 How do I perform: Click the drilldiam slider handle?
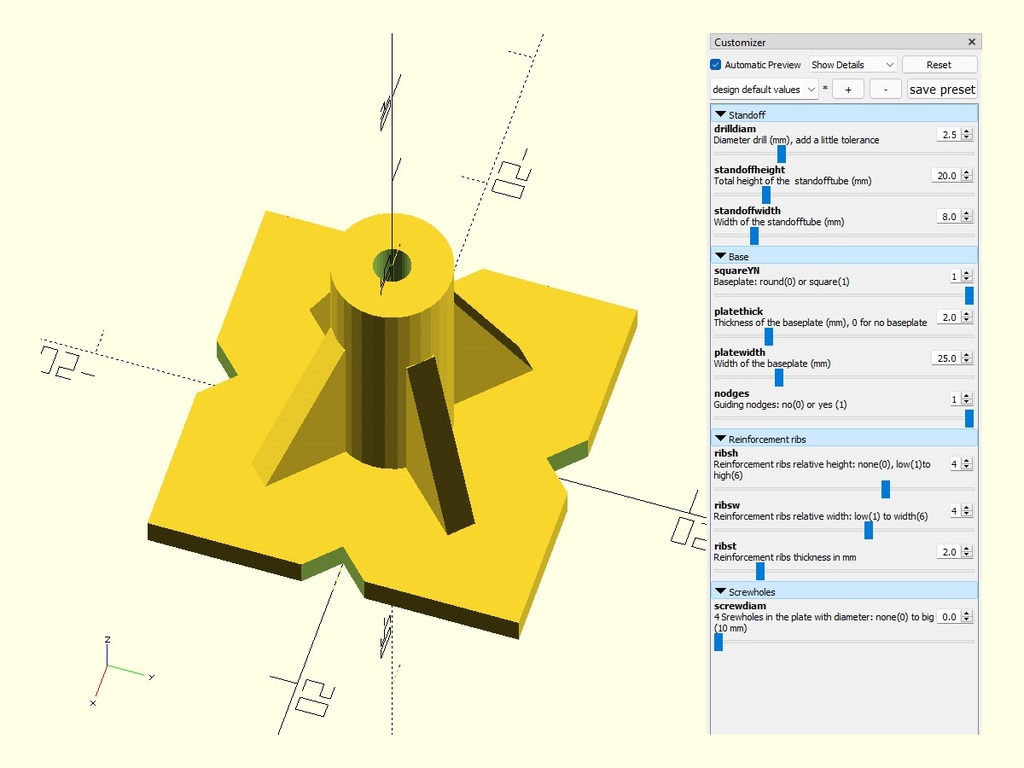coord(781,154)
